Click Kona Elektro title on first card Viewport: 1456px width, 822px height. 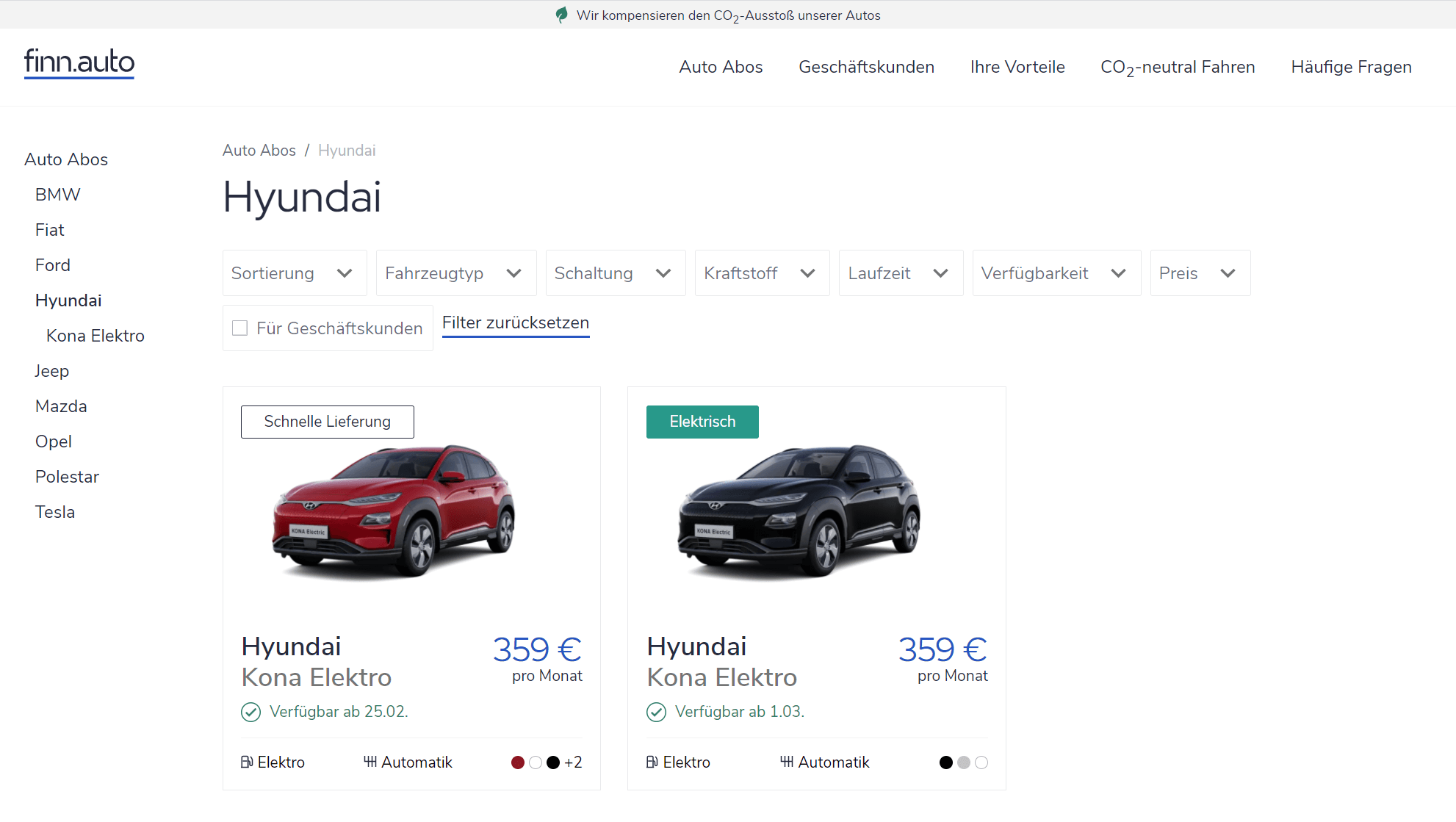pos(317,677)
